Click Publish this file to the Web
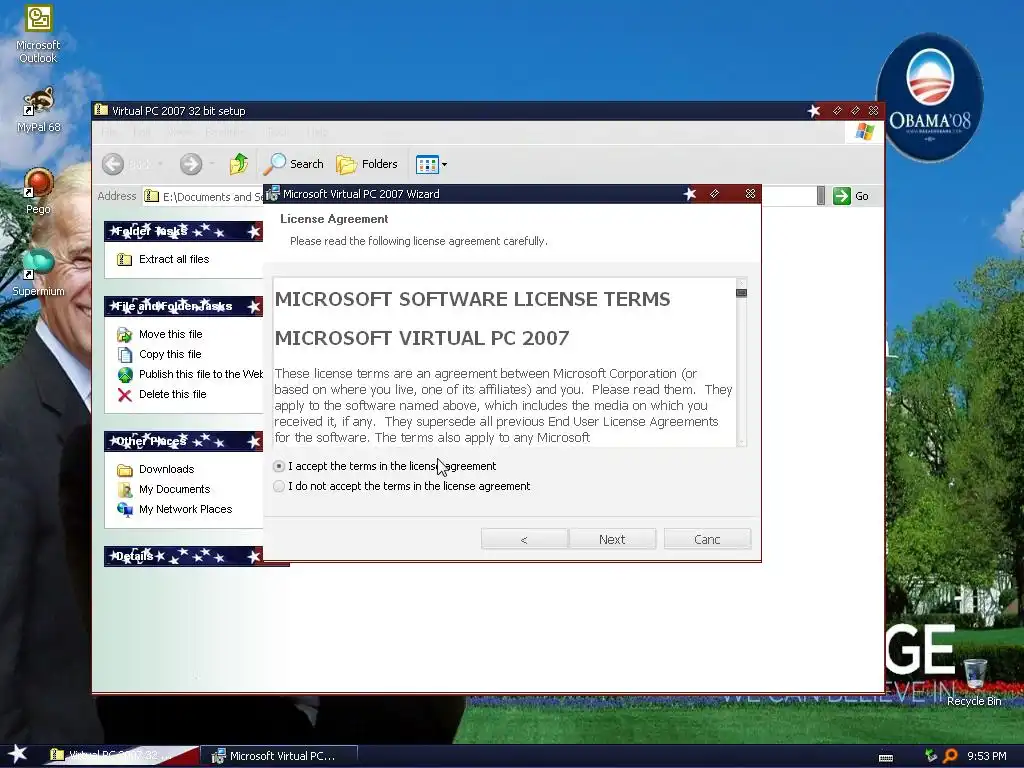 pos(200,374)
